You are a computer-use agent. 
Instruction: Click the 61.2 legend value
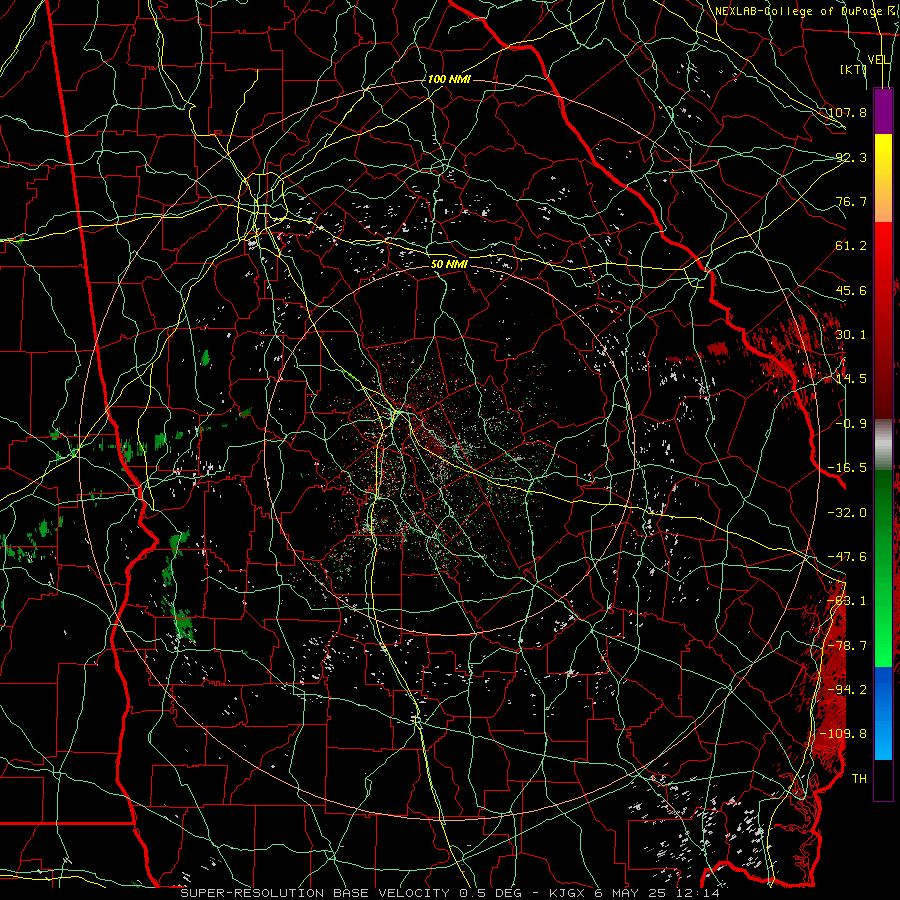click(851, 245)
